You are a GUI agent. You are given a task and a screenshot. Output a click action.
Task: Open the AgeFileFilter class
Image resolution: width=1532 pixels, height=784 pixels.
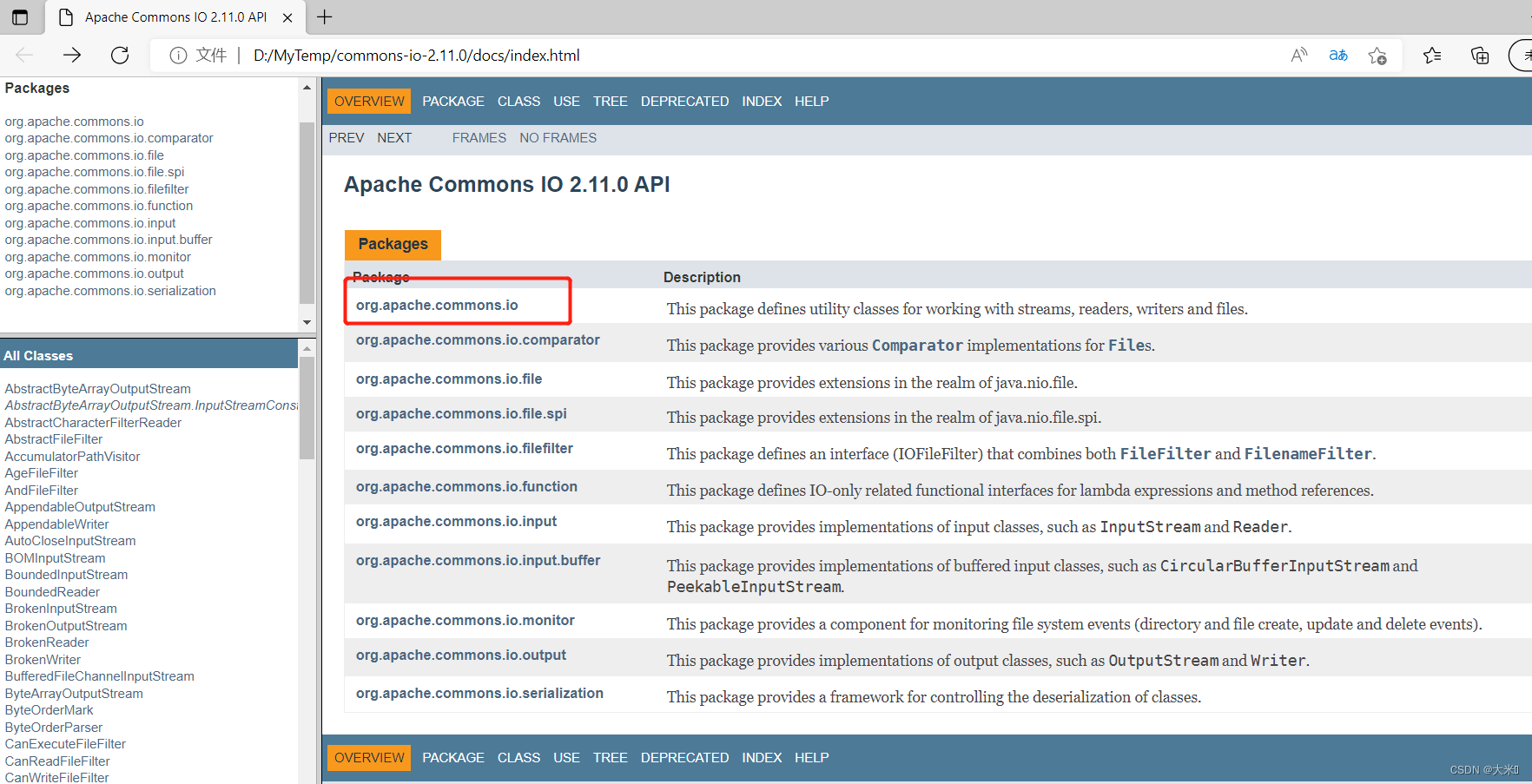tap(42, 473)
